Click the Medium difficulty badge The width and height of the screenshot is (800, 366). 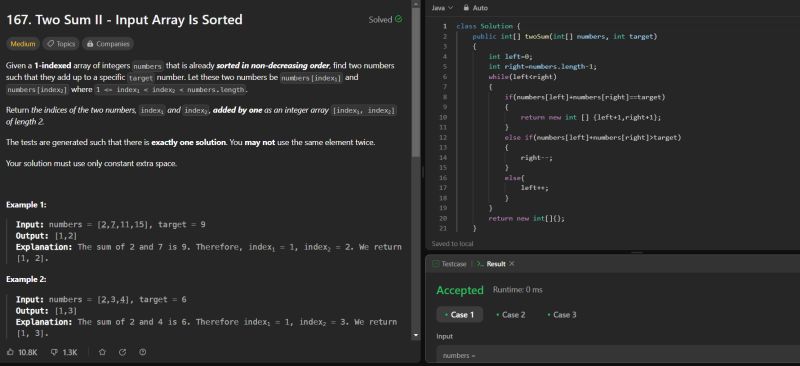click(x=23, y=44)
